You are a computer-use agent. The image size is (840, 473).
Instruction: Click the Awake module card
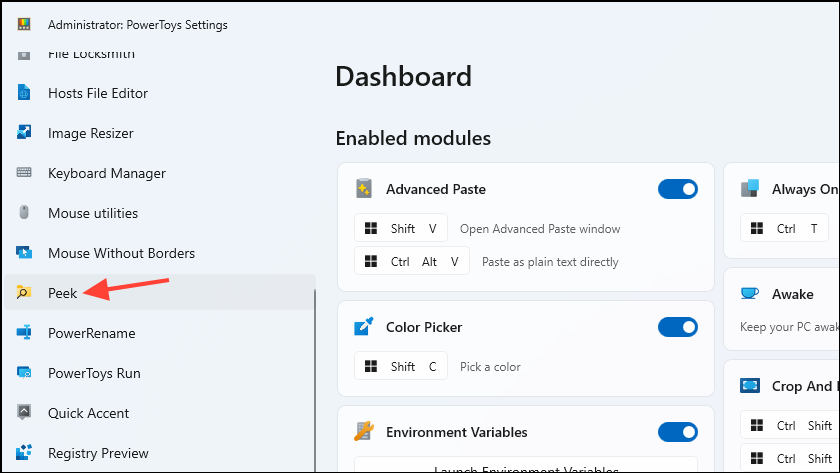(x=792, y=294)
